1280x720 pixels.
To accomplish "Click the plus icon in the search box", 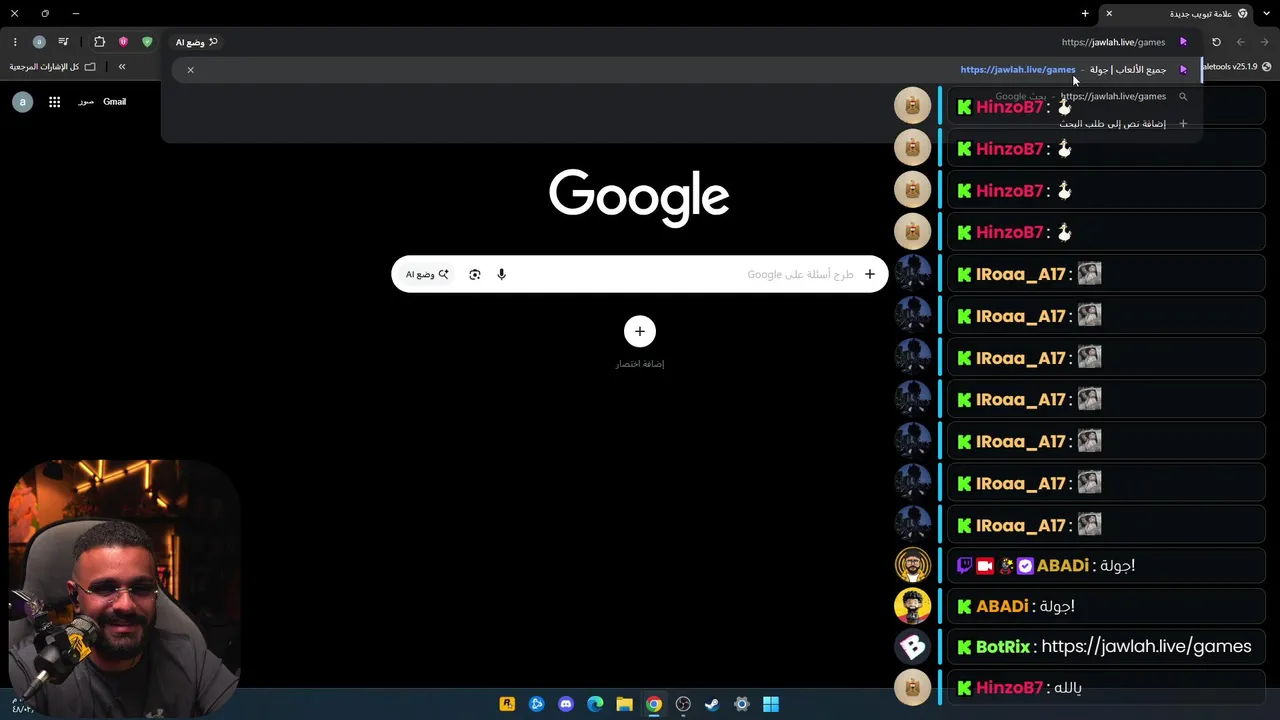I will [x=870, y=274].
